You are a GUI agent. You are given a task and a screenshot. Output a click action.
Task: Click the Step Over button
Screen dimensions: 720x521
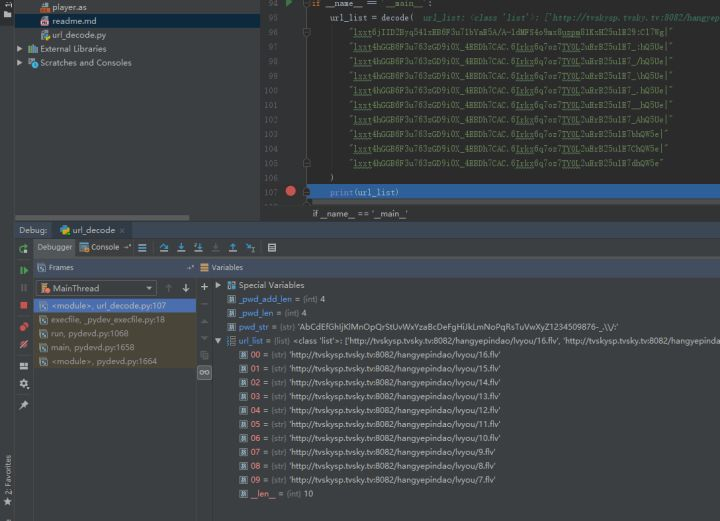[163, 248]
